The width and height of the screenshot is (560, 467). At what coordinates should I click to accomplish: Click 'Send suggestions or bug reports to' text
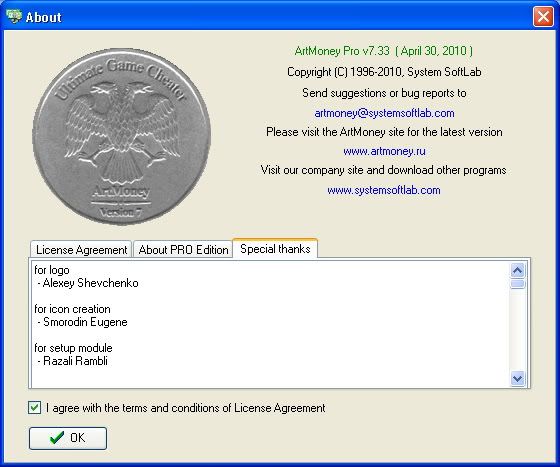pos(384,93)
